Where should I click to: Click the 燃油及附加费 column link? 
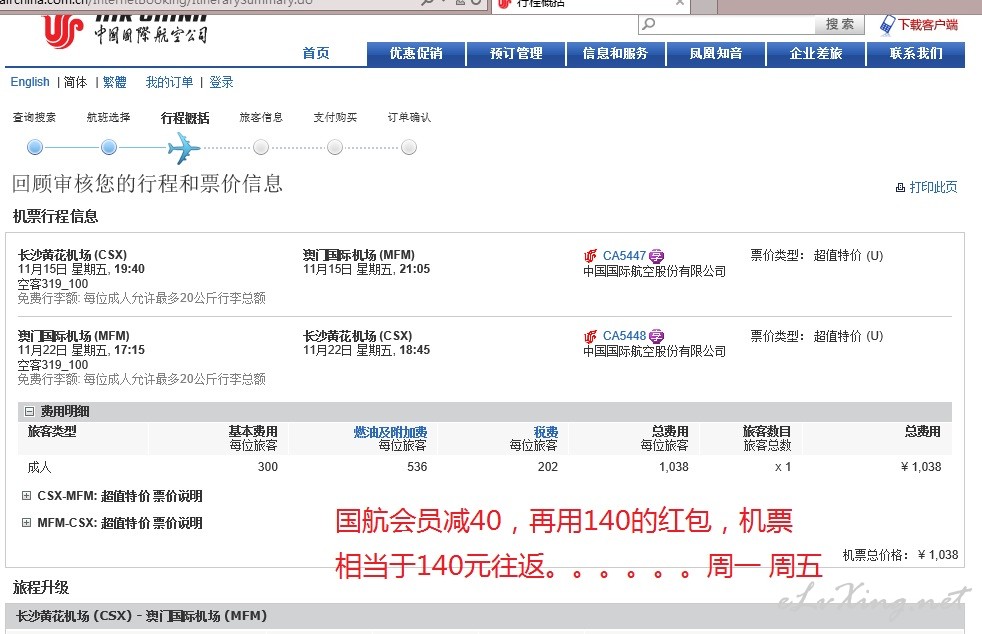(390, 432)
